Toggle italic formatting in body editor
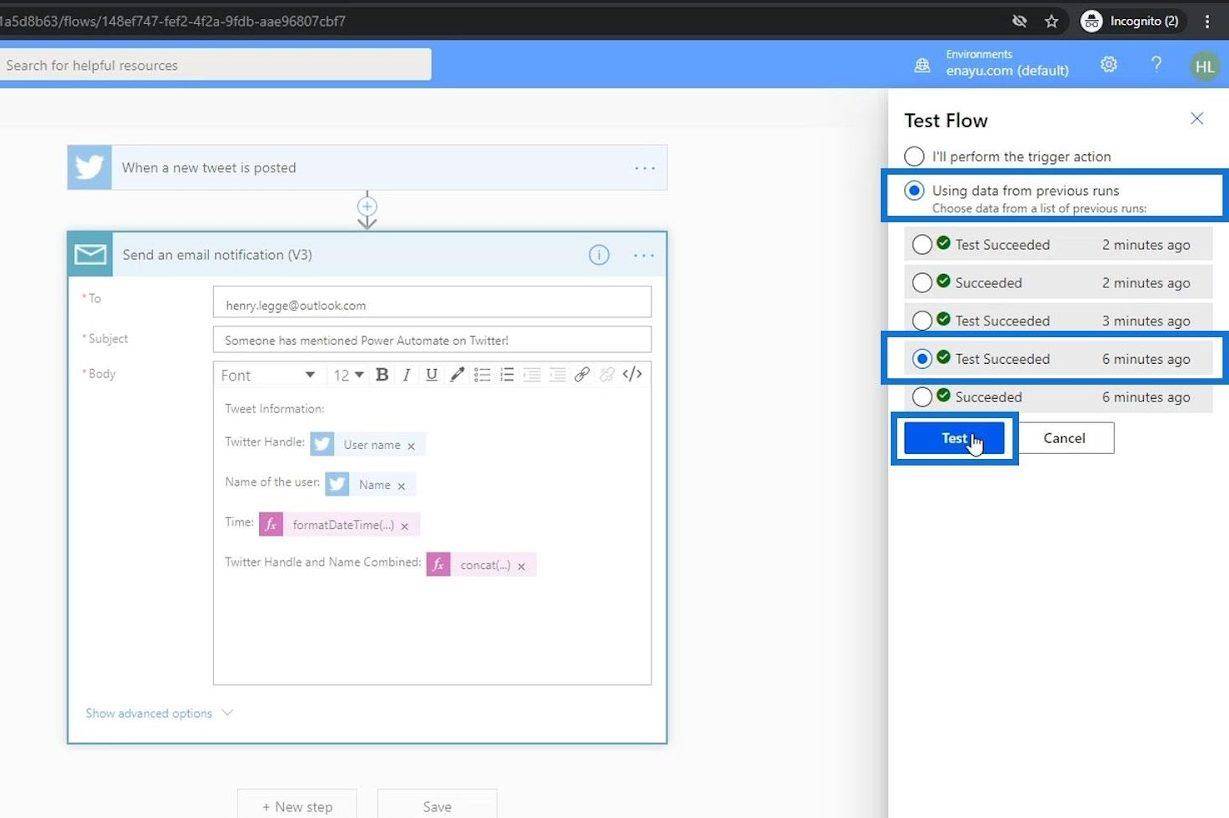1229x818 pixels. [x=406, y=375]
